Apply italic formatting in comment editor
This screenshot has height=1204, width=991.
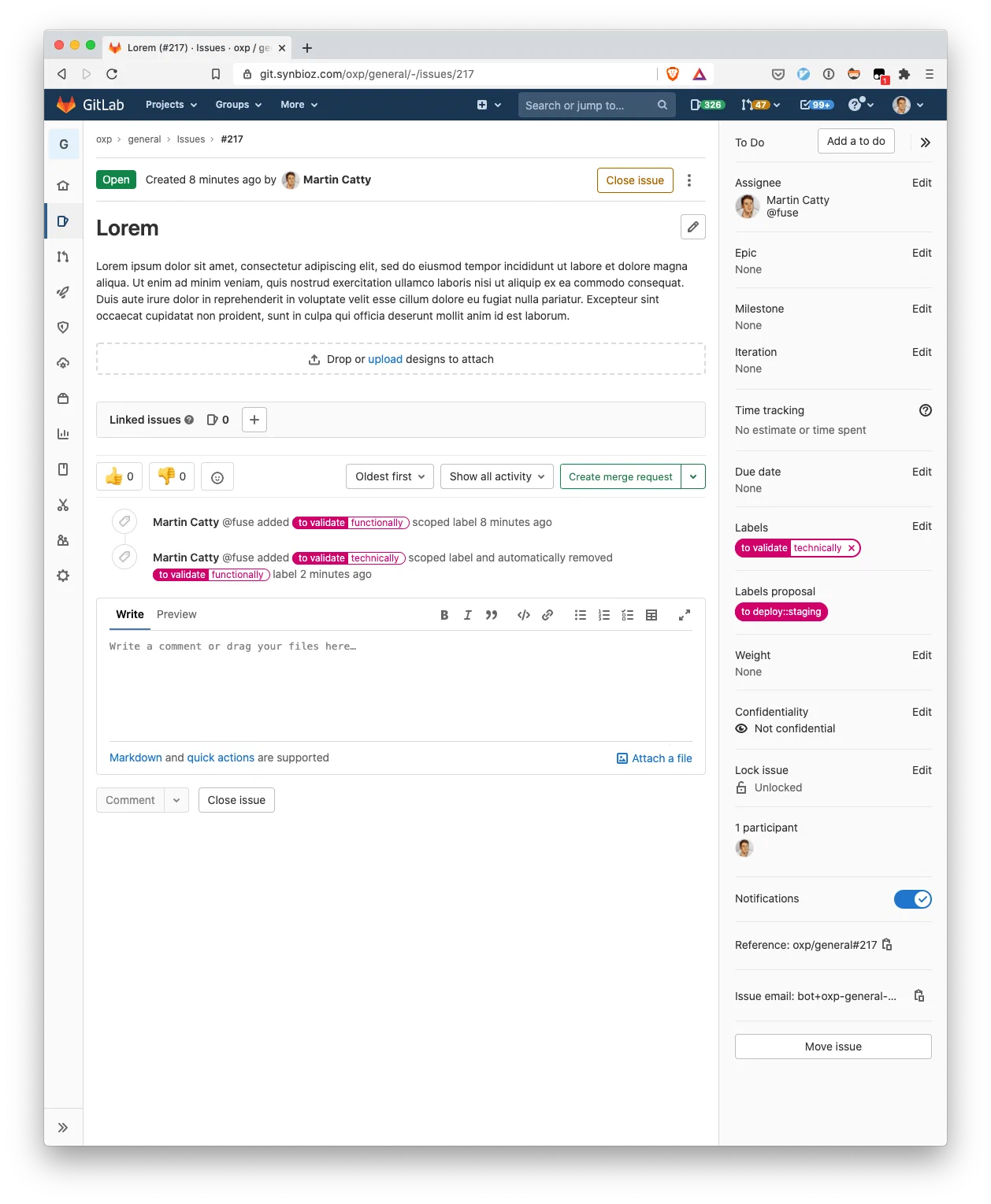467,615
